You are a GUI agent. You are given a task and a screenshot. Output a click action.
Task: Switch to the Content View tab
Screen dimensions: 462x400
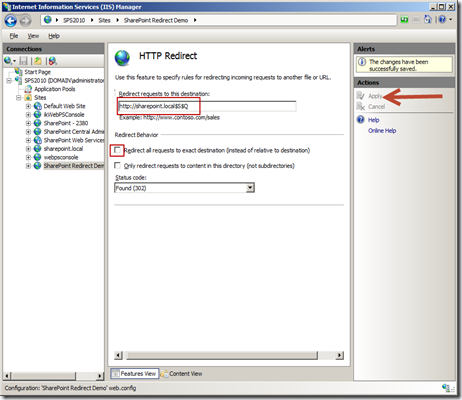[x=182, y=374]
